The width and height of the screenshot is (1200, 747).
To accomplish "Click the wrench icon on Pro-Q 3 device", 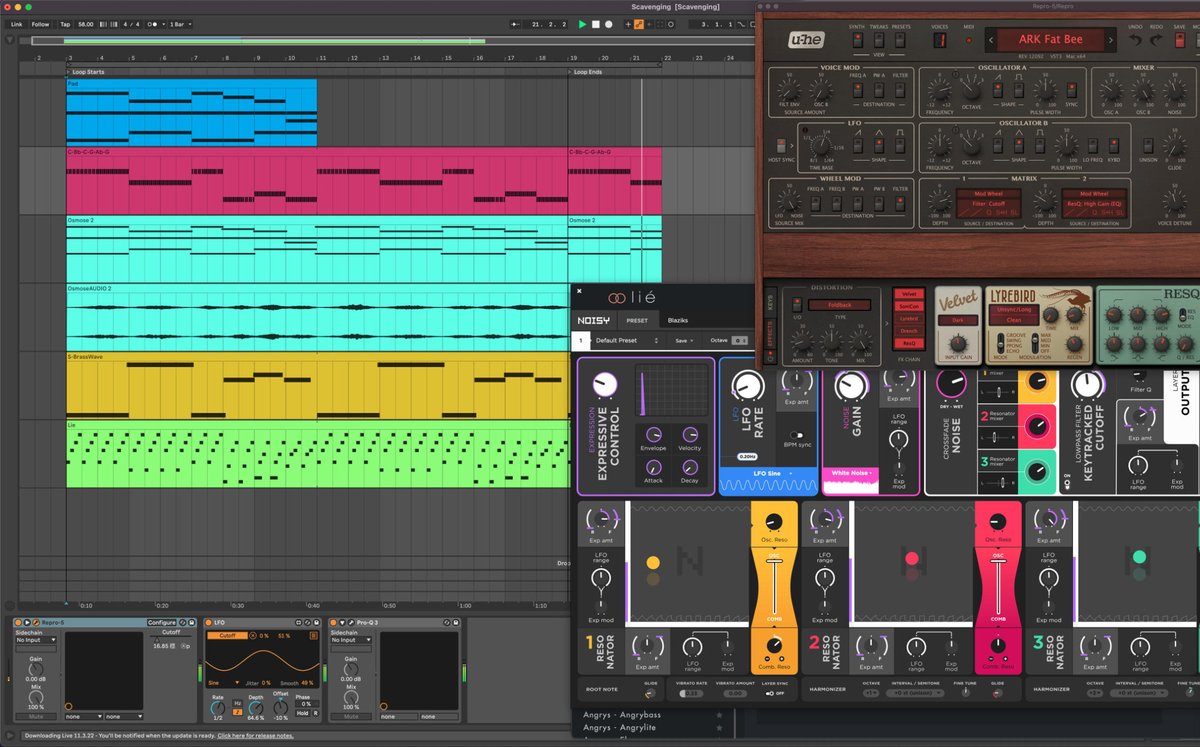I will [351, 622].
